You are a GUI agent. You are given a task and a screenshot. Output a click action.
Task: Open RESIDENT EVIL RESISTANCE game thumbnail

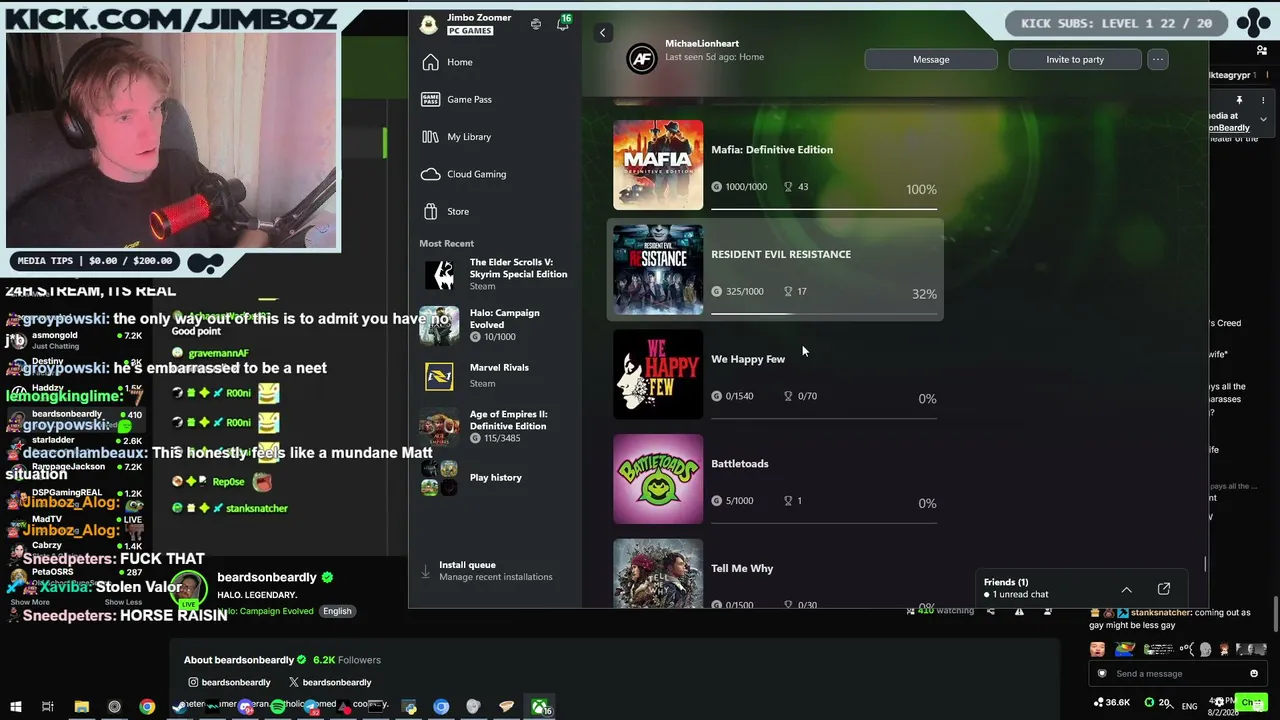[658, 270]
